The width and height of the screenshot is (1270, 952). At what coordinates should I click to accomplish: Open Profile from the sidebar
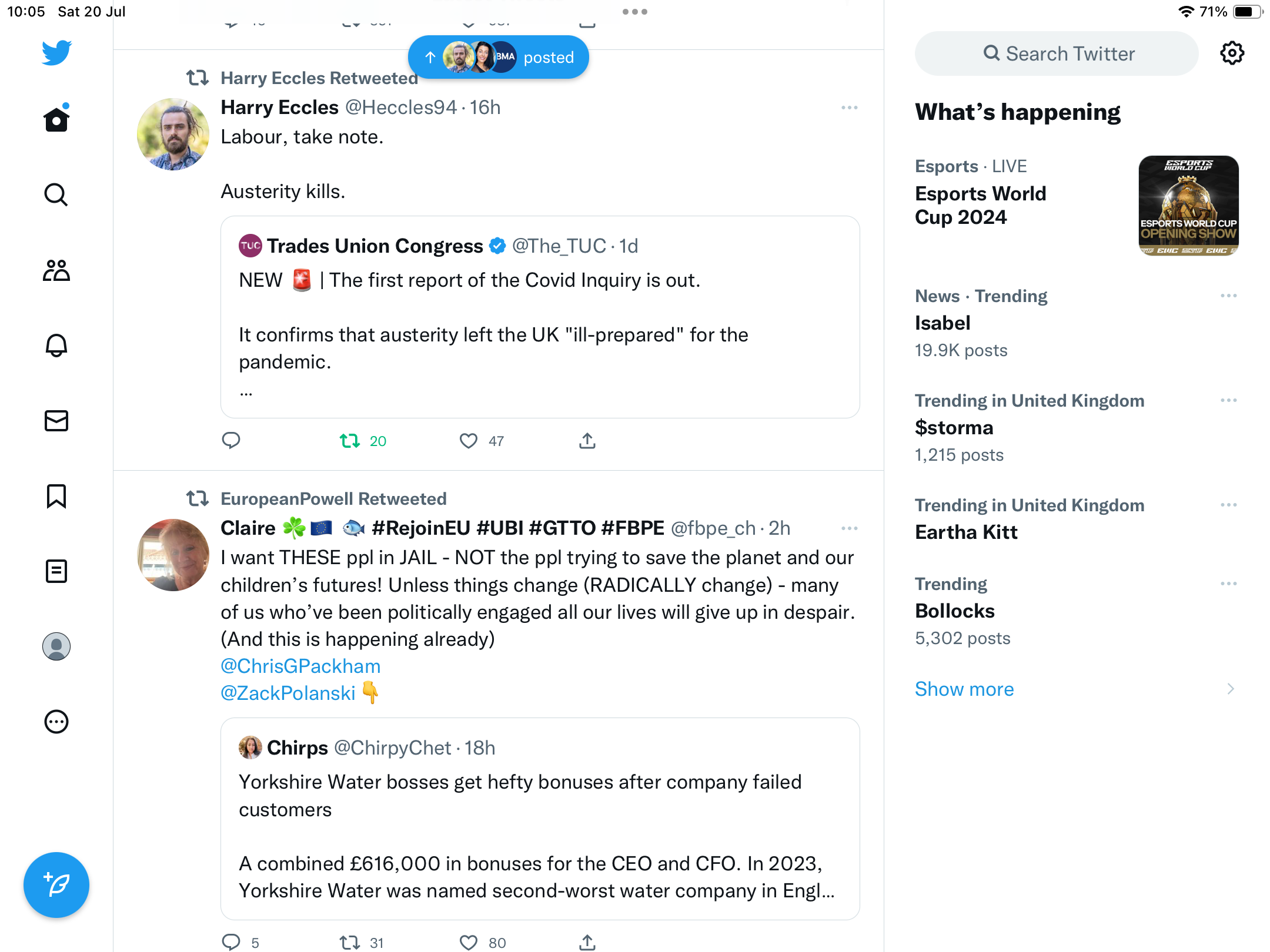56,646
